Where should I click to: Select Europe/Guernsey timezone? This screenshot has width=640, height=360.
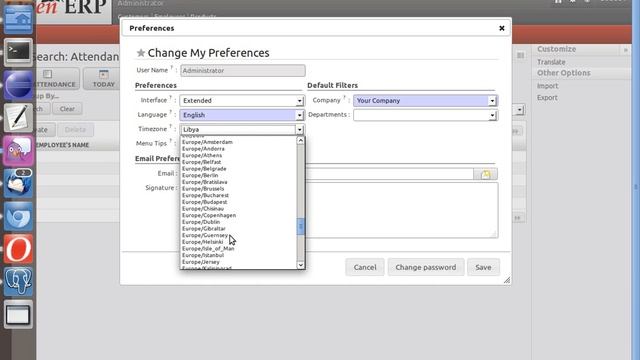[205, 236]
